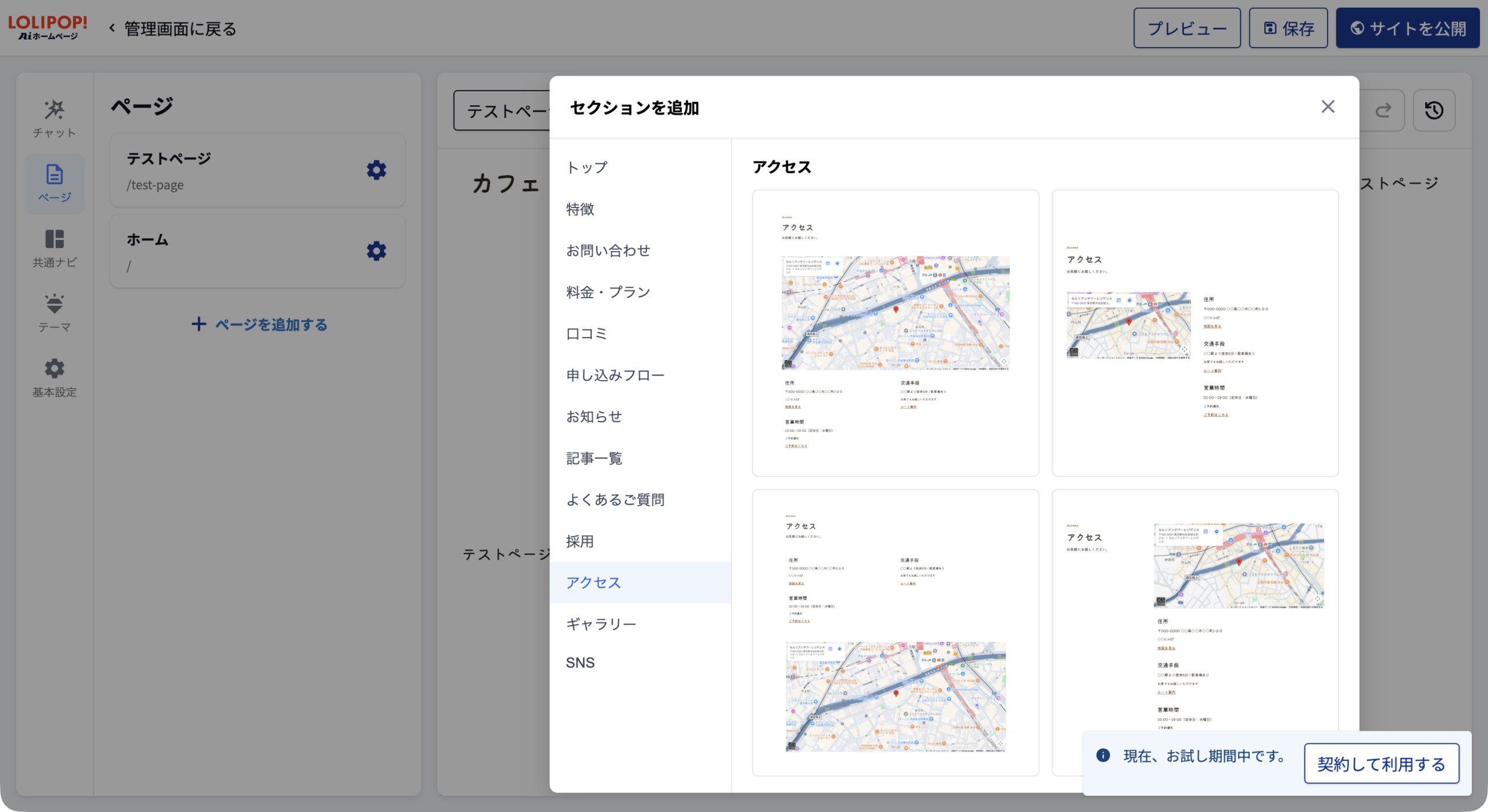Select the 口コミ section category
1488x812 pixels.
640,334
